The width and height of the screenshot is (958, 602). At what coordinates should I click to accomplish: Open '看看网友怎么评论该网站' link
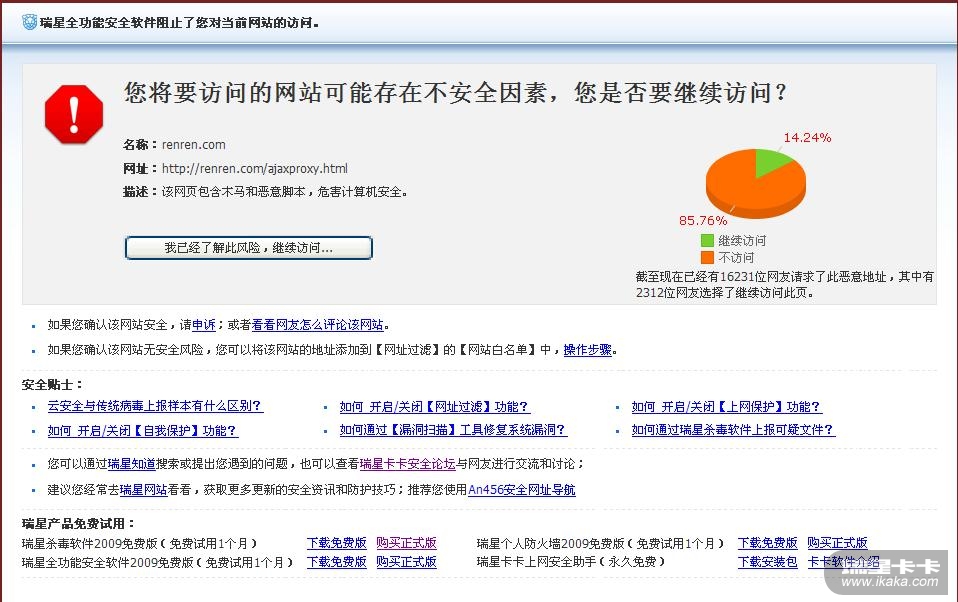coord(318,325)
